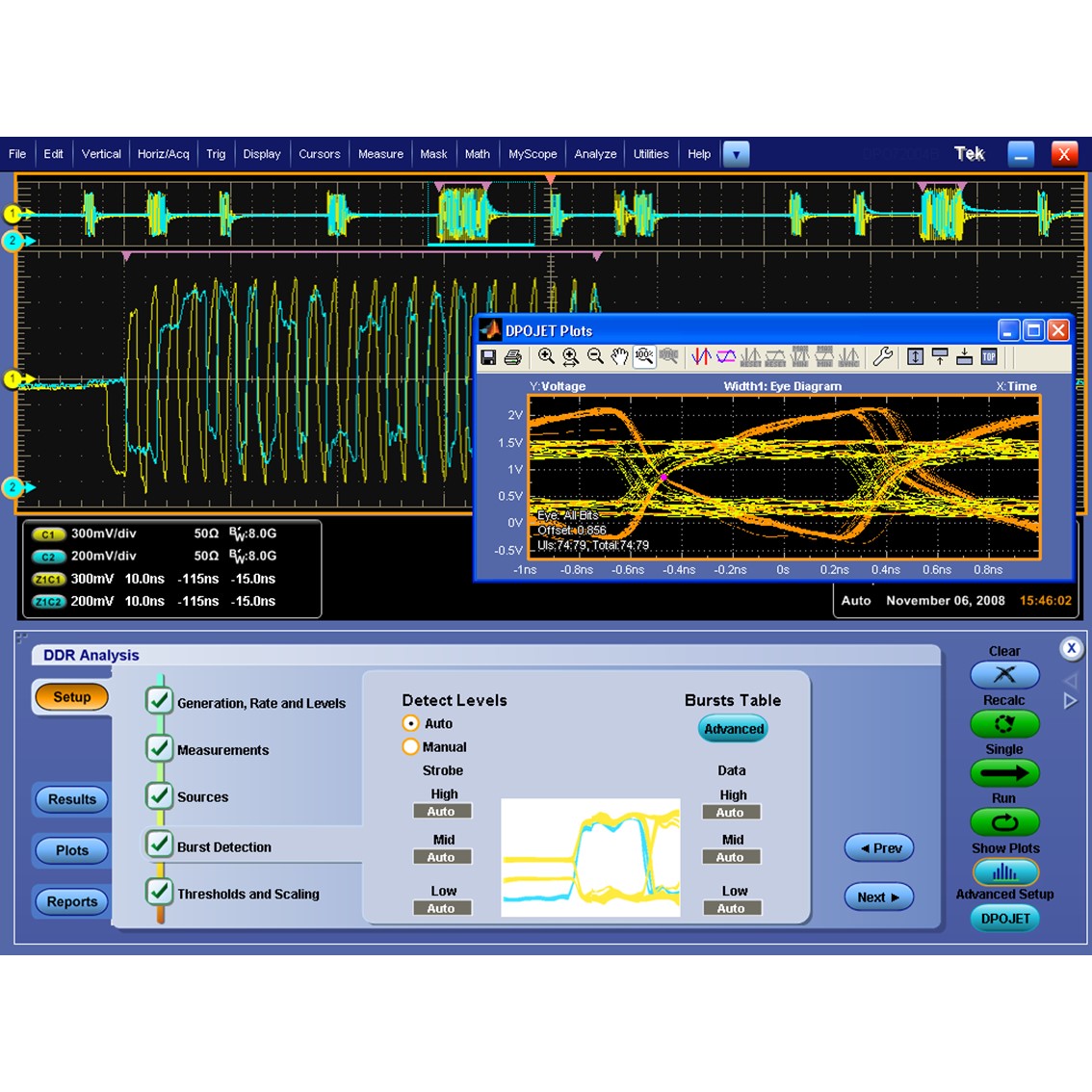Open the Bursts Table Advanced dialog
The image size is (1092, 1092).
point(733,729)
